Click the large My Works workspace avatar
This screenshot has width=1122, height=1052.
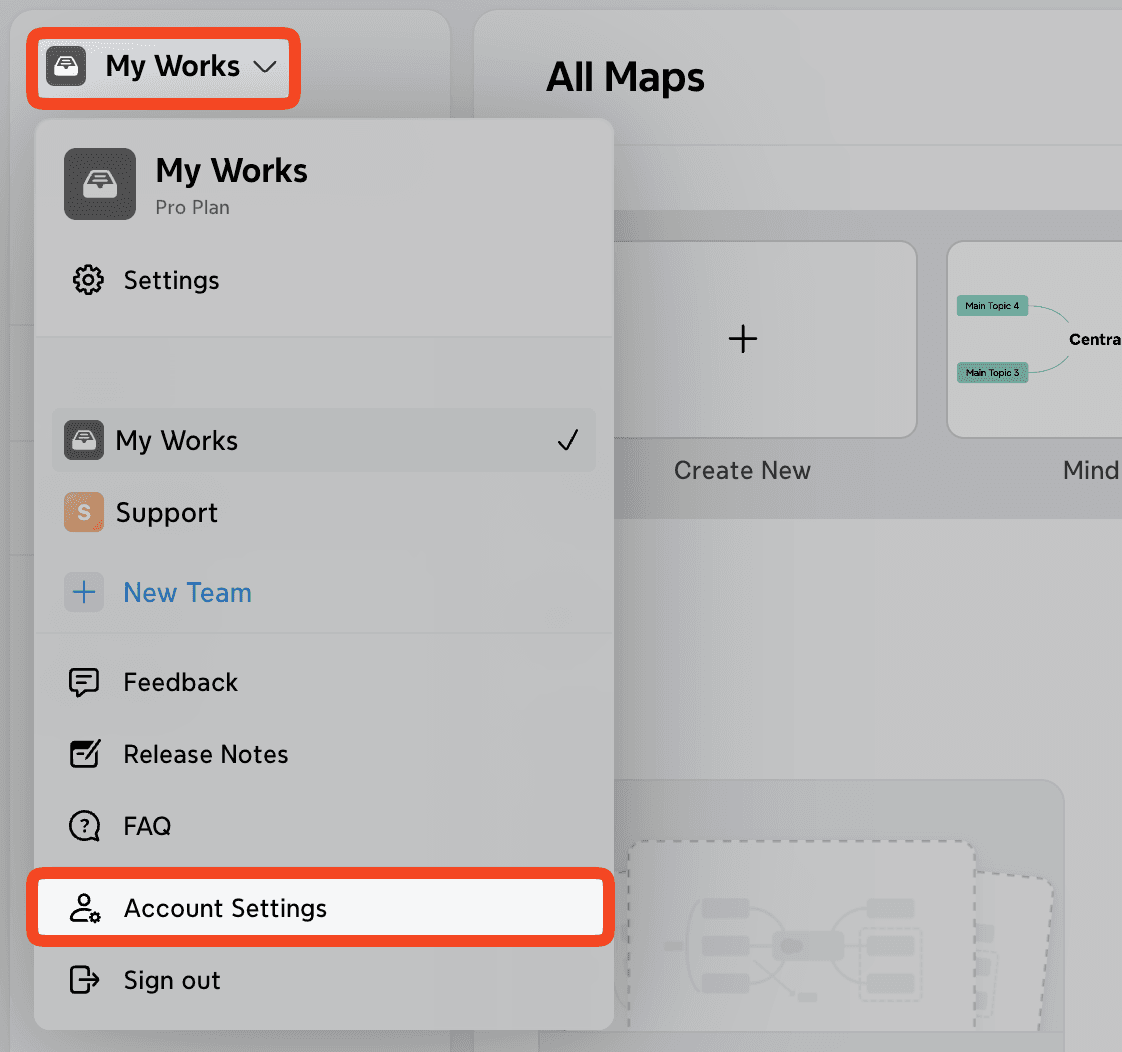99,184
